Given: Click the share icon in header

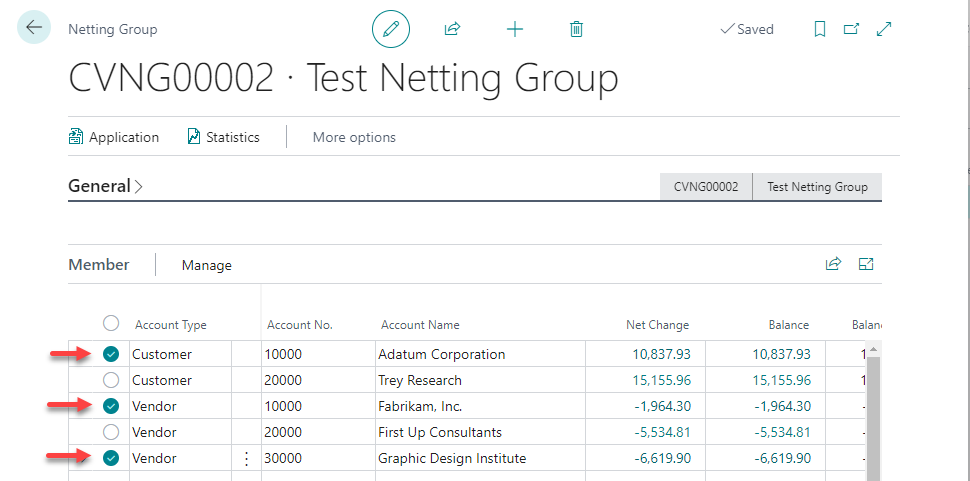Looking at the screenshot, I should coord(452,29).
